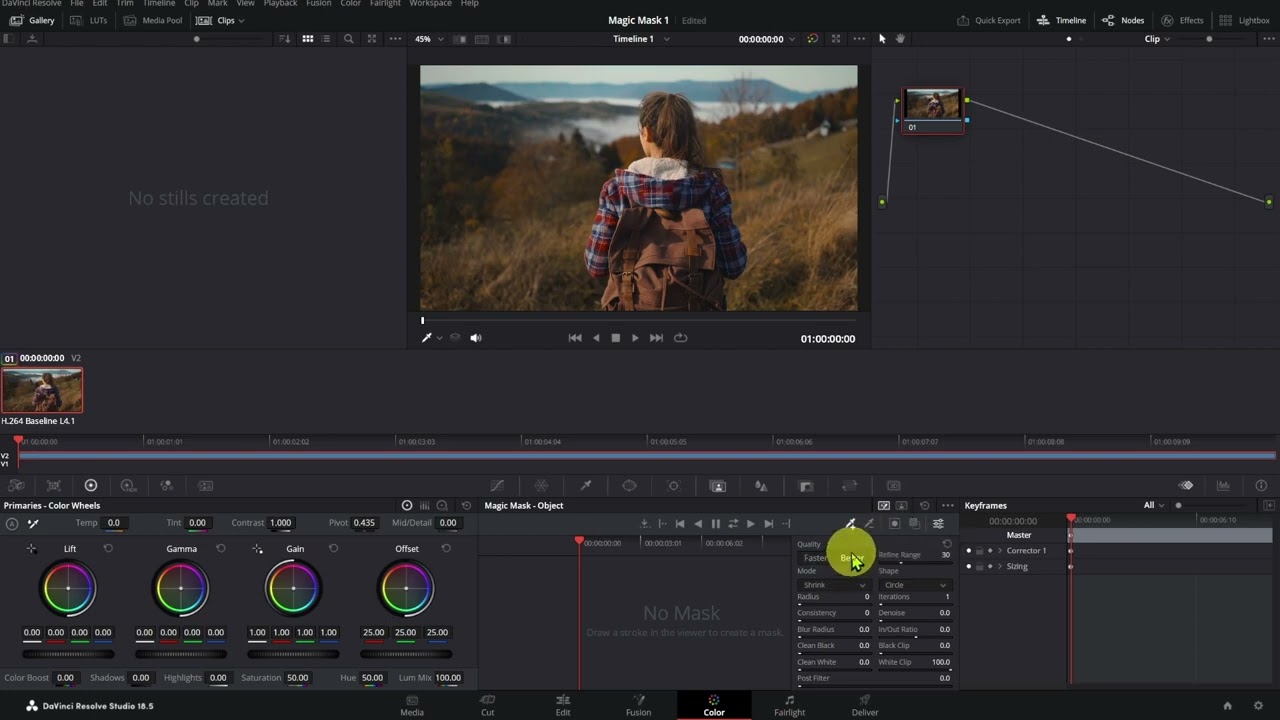
Task: Click the Contrast value field
Action: 281,523
